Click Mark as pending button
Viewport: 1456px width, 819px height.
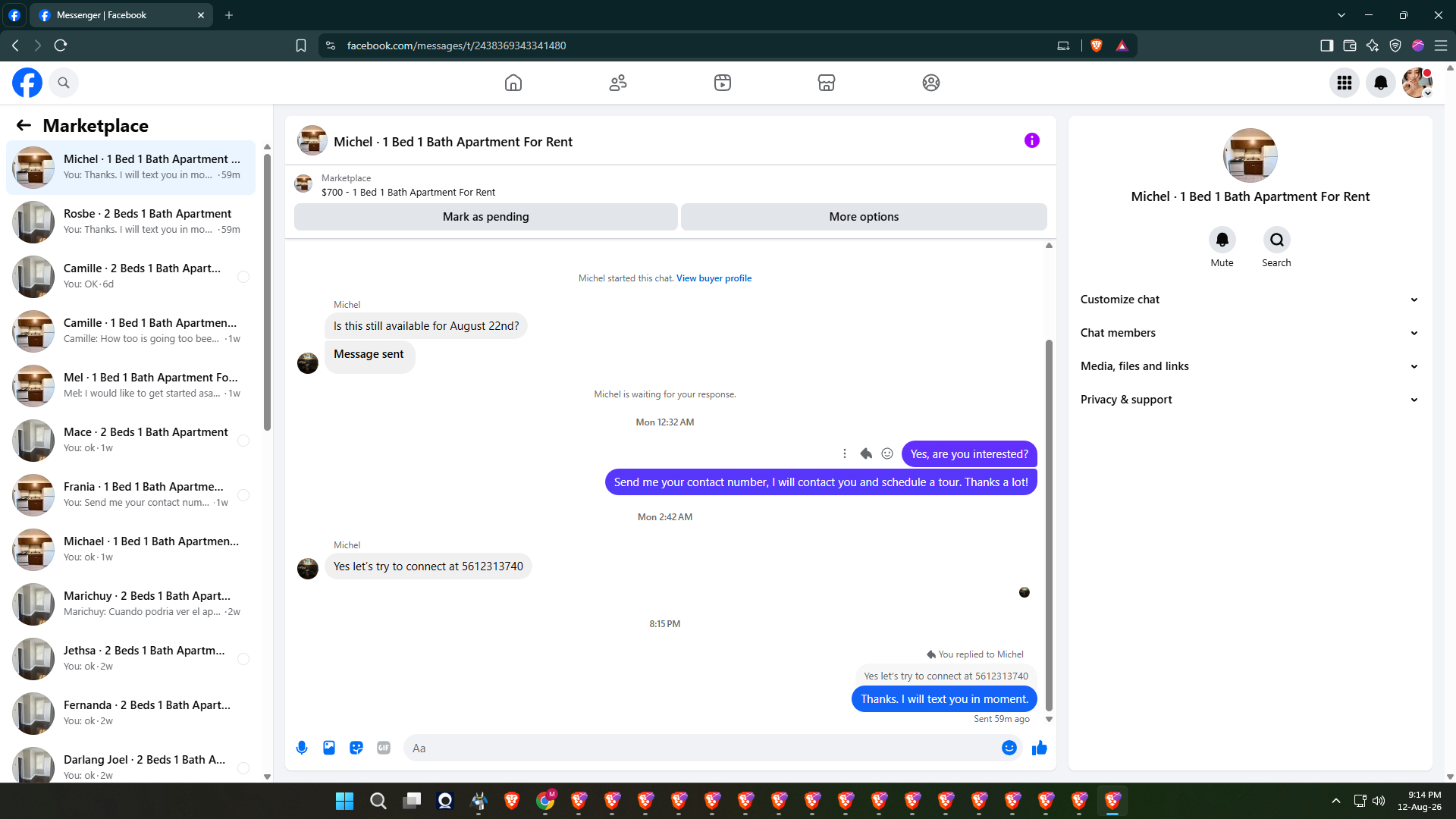pyautogui.click(x=486, y=217)
